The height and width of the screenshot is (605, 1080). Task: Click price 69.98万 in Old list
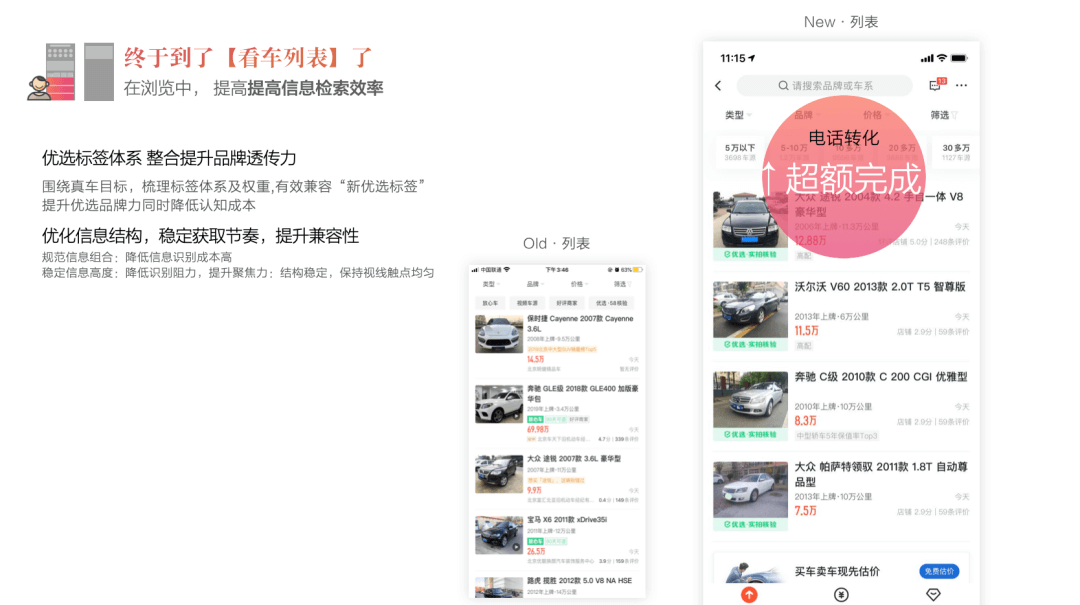(538, 429)
